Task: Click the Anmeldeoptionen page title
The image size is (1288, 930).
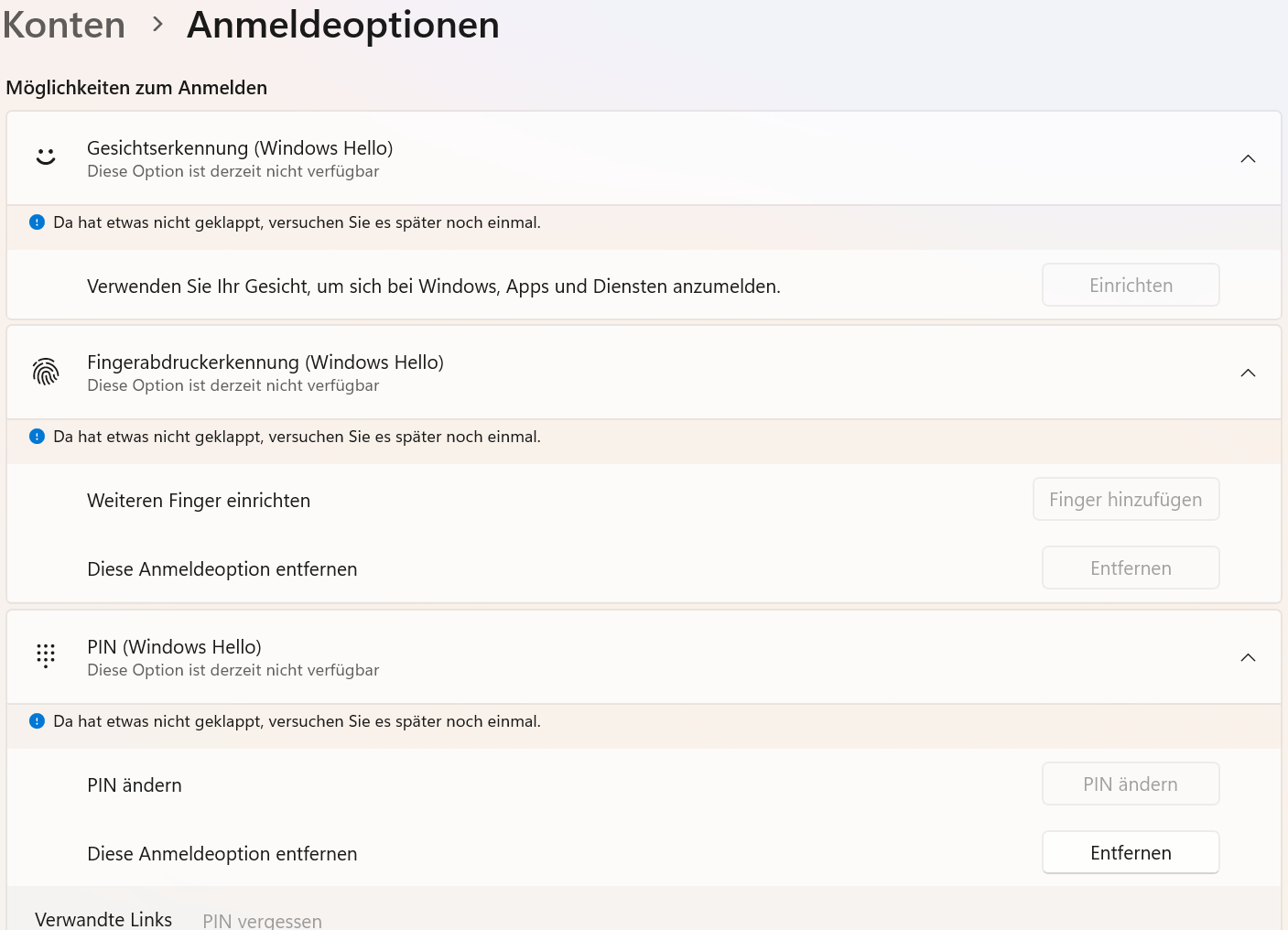Action: [x=343, y=25]
